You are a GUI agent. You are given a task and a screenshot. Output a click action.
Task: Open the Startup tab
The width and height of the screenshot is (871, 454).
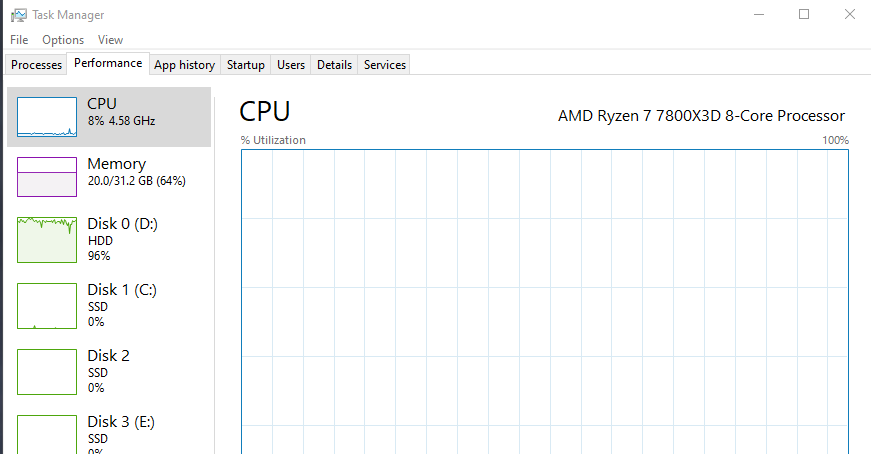click(246, 64)
